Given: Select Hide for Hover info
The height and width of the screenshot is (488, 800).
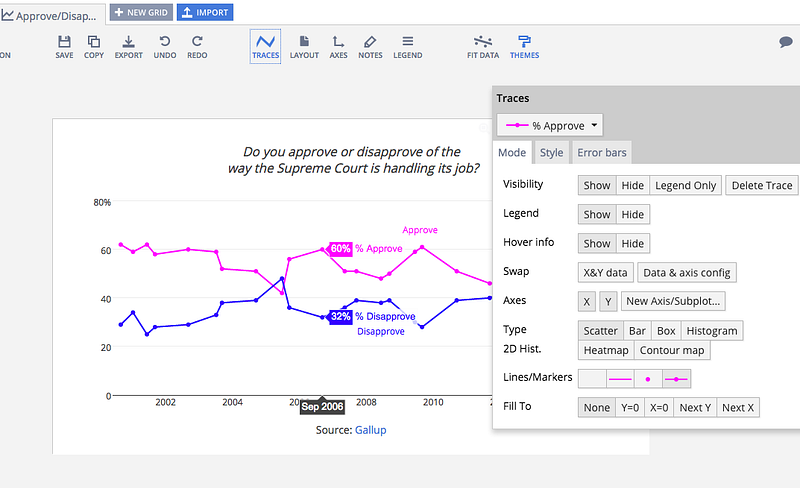Looking at the screenshot, I should click(x=633, y=243).
